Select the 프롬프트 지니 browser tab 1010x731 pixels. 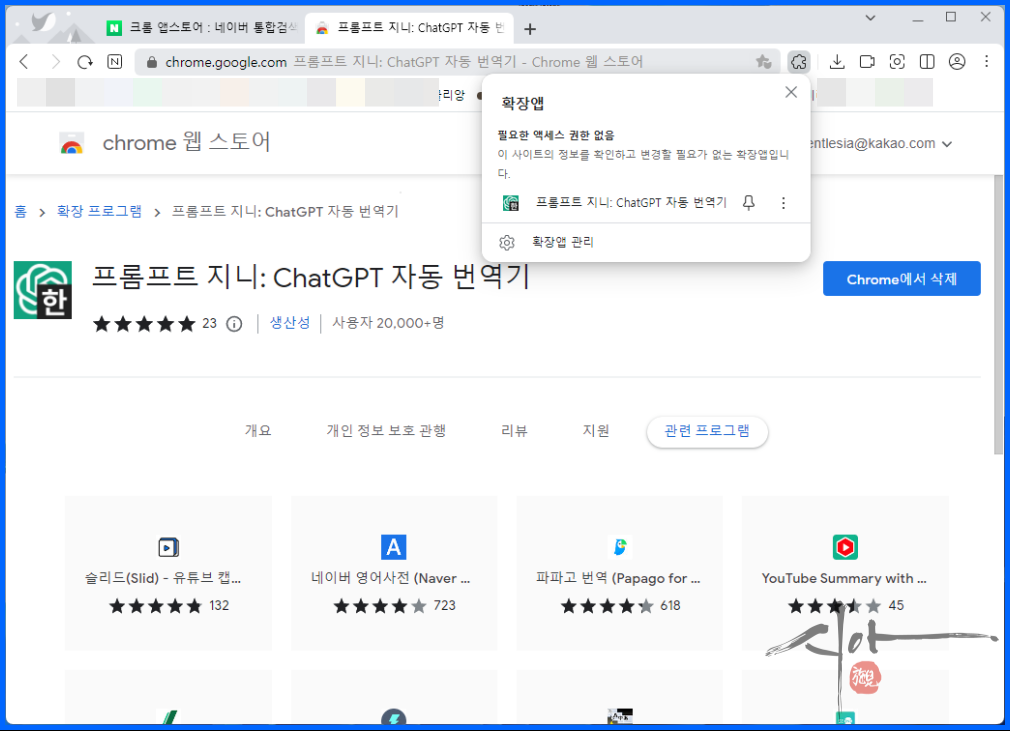click(x=409, y=28)
